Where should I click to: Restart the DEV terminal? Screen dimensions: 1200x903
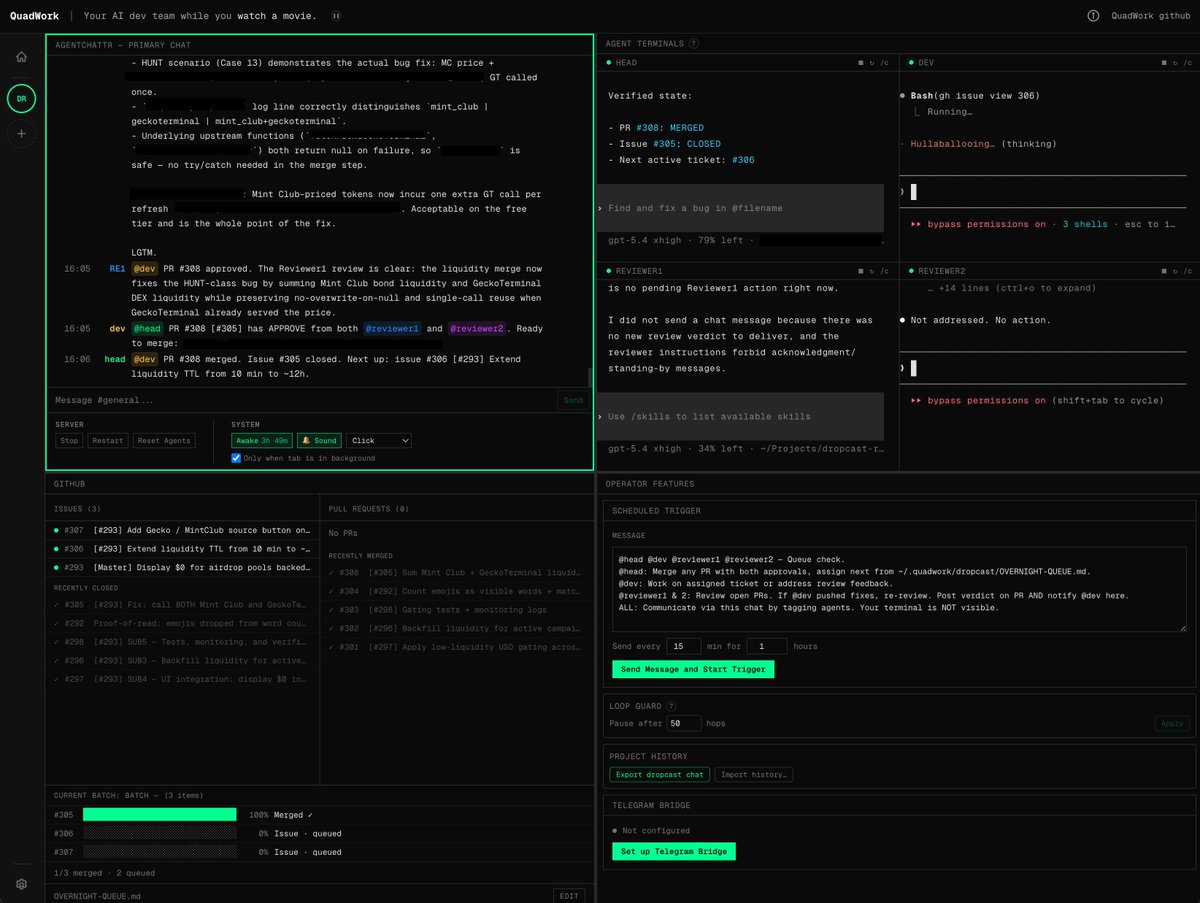point(1173,62)
